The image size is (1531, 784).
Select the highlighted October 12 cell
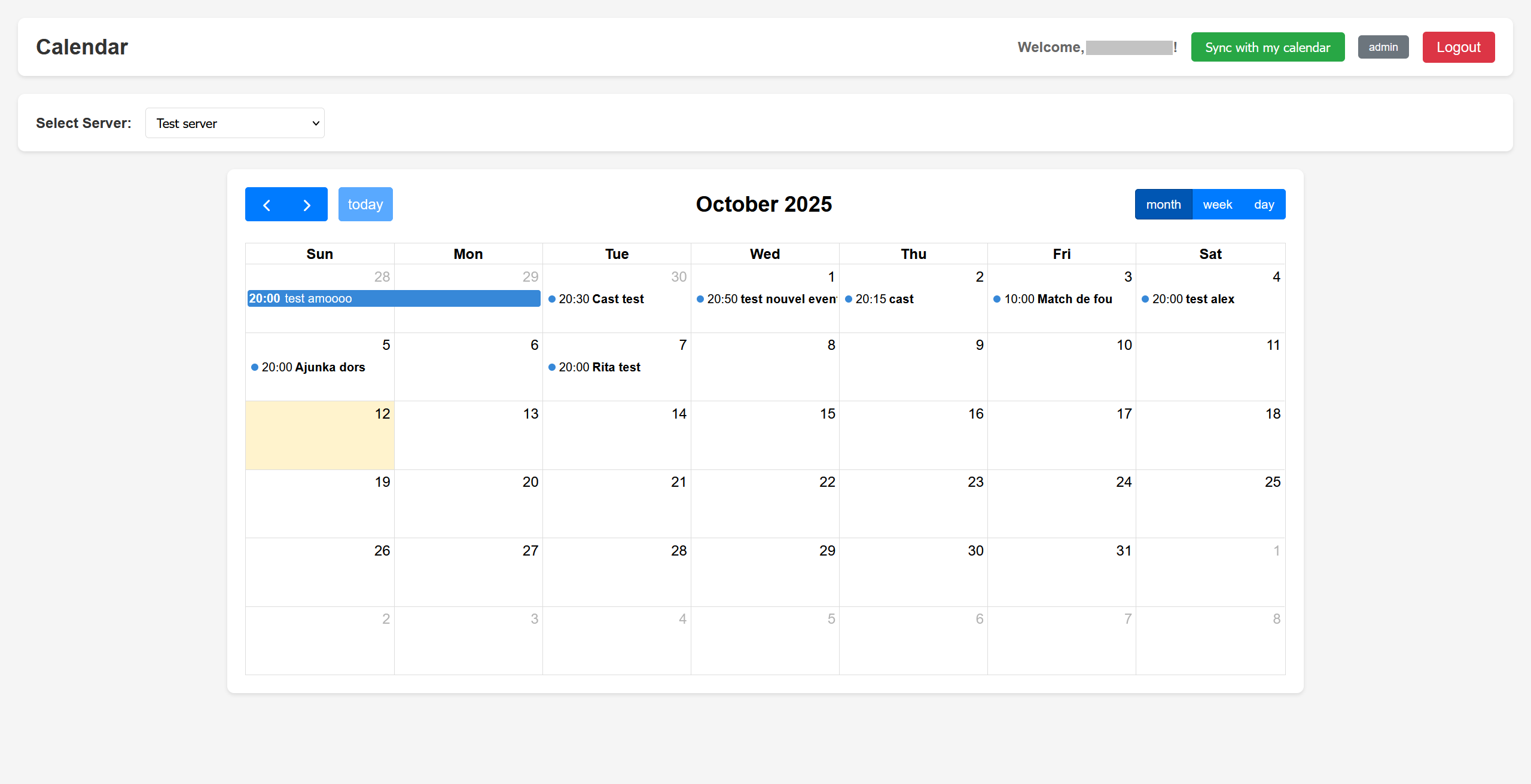[x=320, y=435]
